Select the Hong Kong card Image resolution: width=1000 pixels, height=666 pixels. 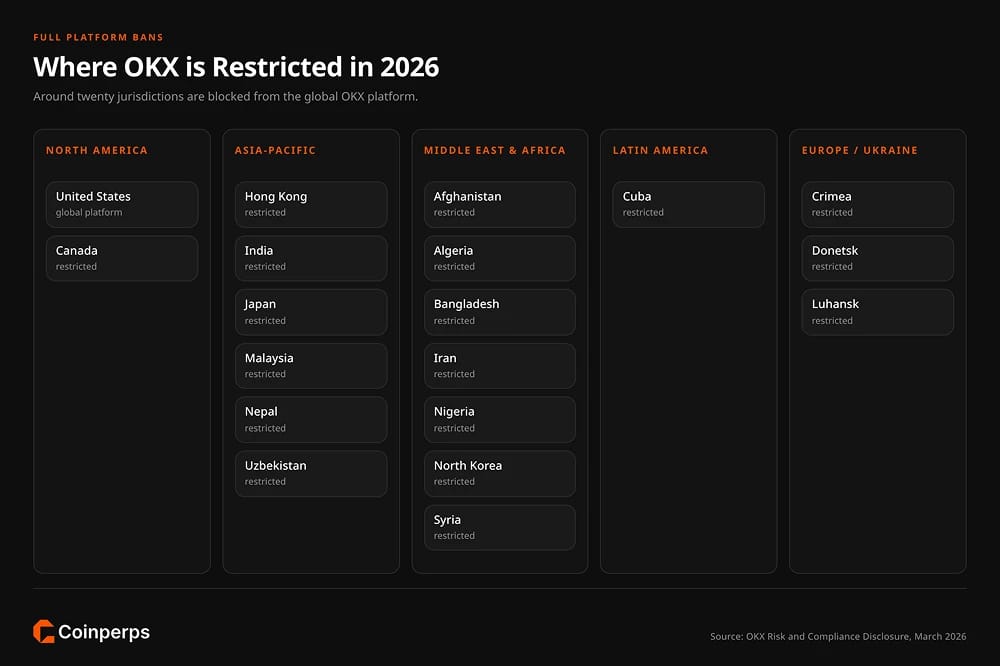[x=311, y=204]
